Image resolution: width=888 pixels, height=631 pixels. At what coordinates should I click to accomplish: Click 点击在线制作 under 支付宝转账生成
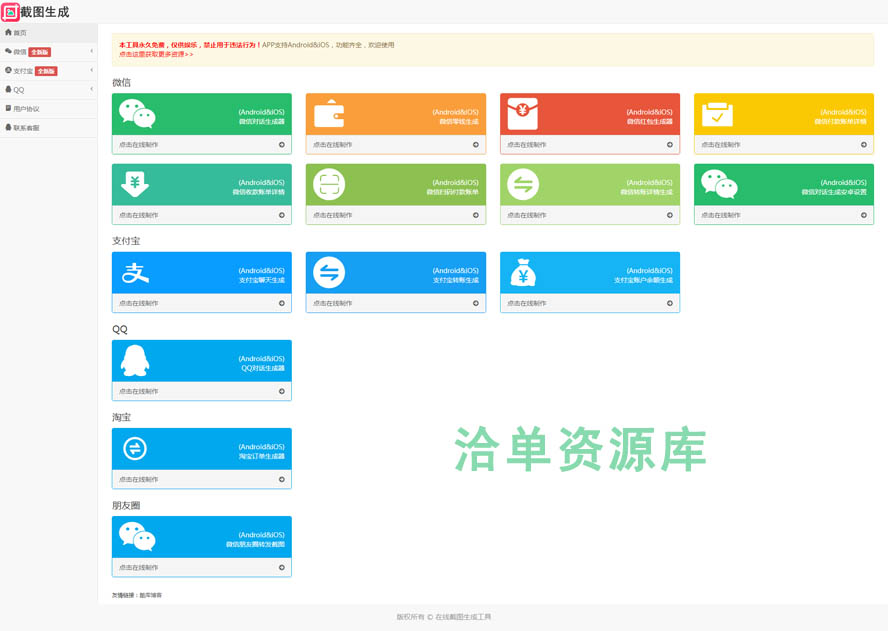point(332,303)
